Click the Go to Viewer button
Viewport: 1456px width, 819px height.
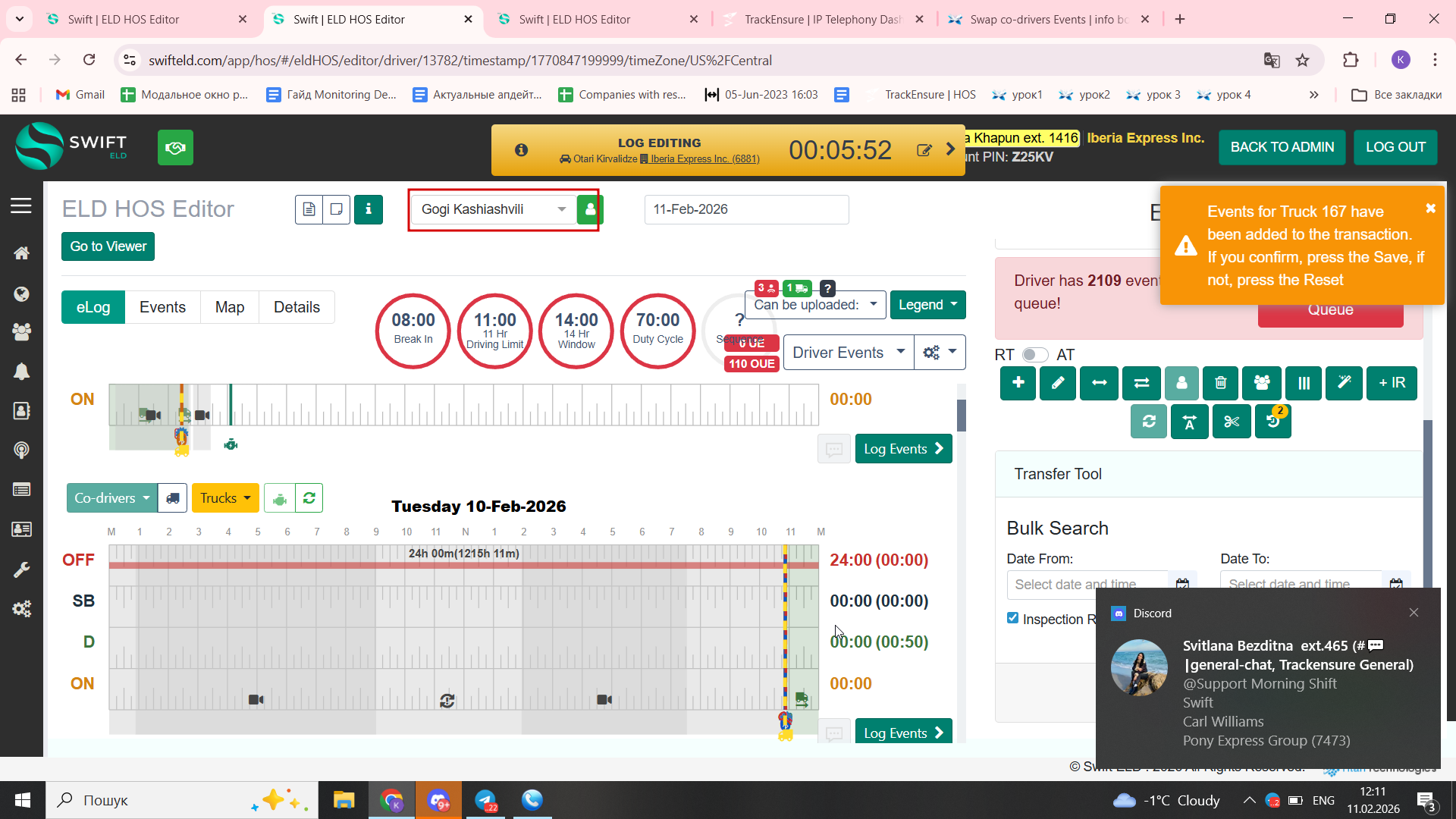click(108, 246)
